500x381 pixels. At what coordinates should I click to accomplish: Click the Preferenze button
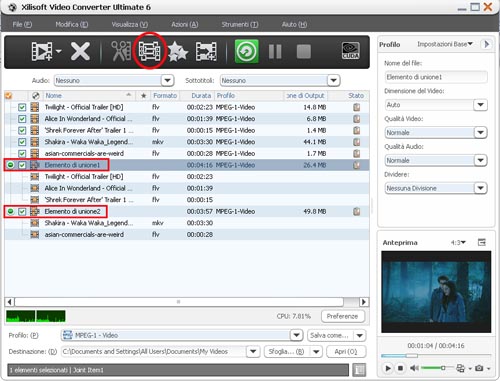point(343,316)
